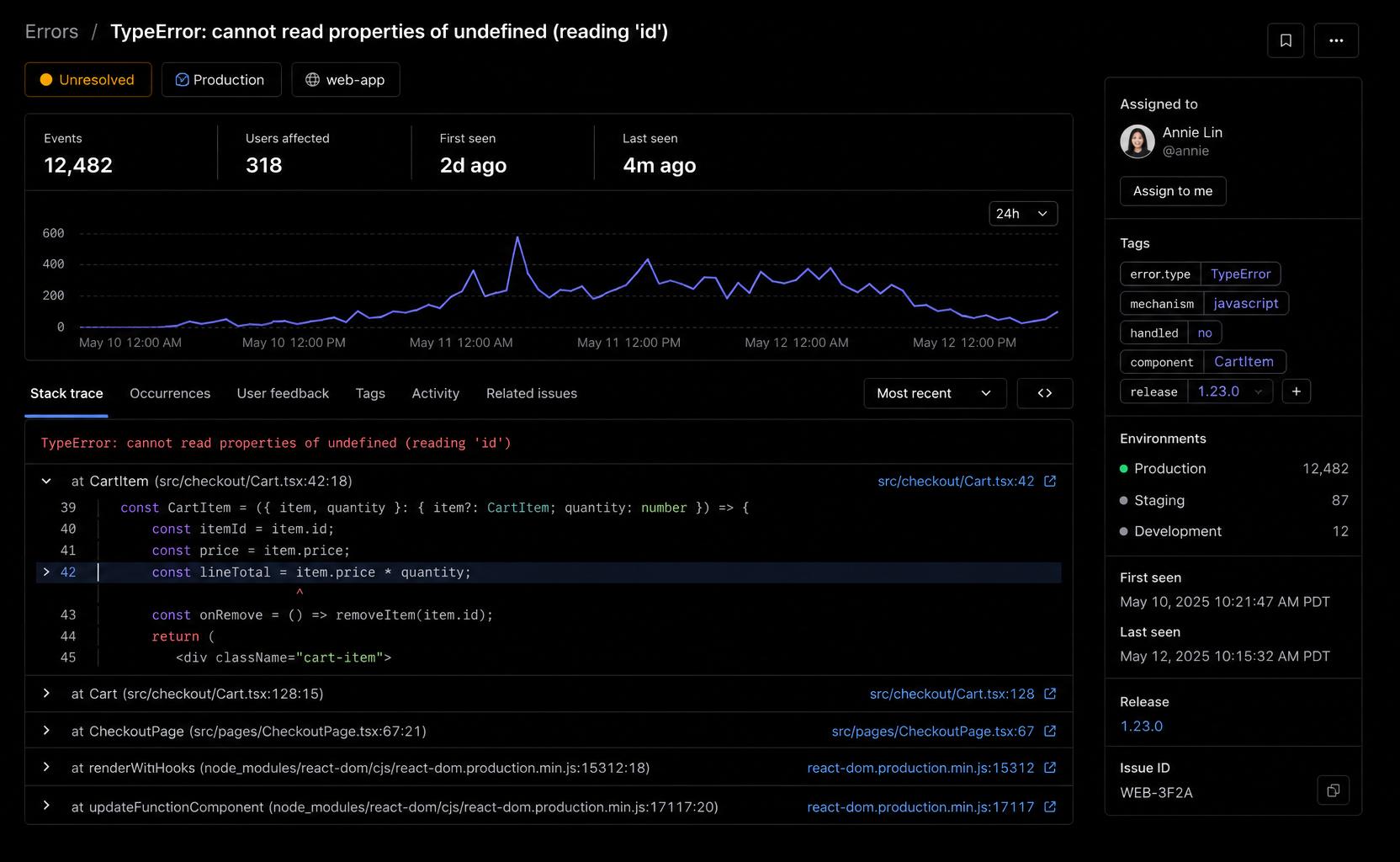Click the plus icon to add tag
Image resolution: width=1400 pixels, height=862 pixels.
(x=1296, y=391)
